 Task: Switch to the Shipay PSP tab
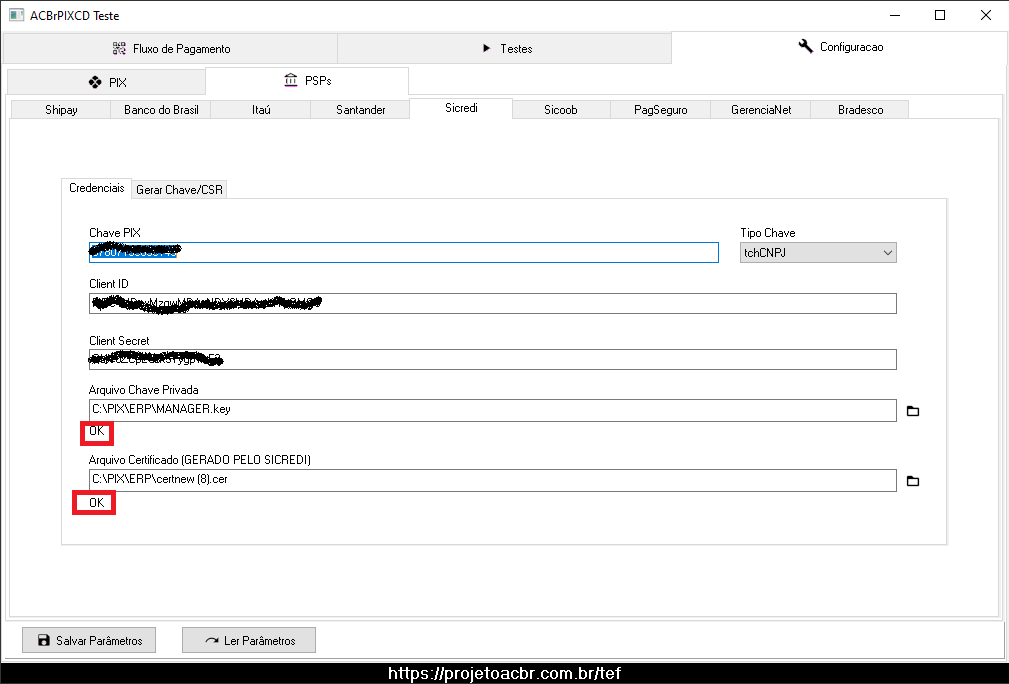coord(61,110)
